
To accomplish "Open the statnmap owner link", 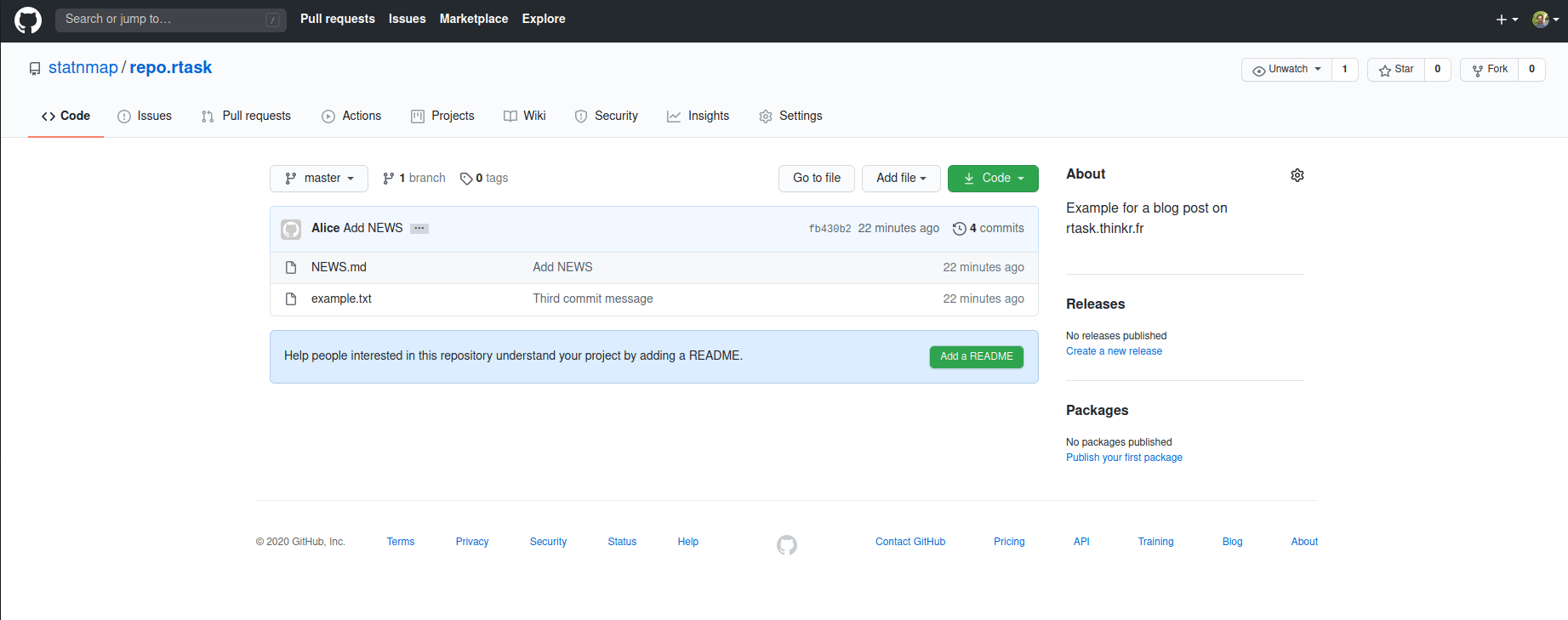I will 83,68.
